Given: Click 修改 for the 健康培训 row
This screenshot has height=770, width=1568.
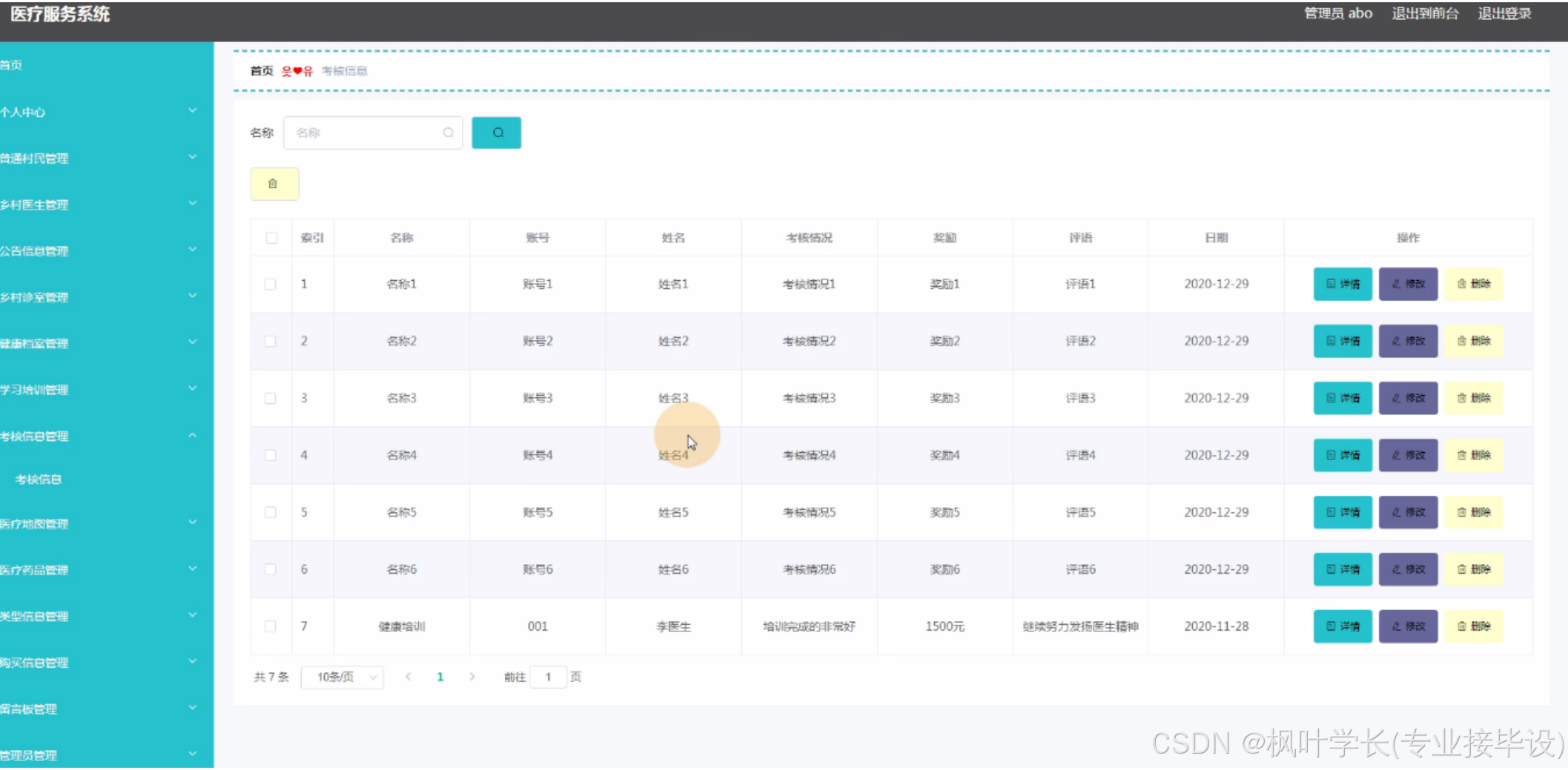Looking at the screenshot, I should [1408, 626].
